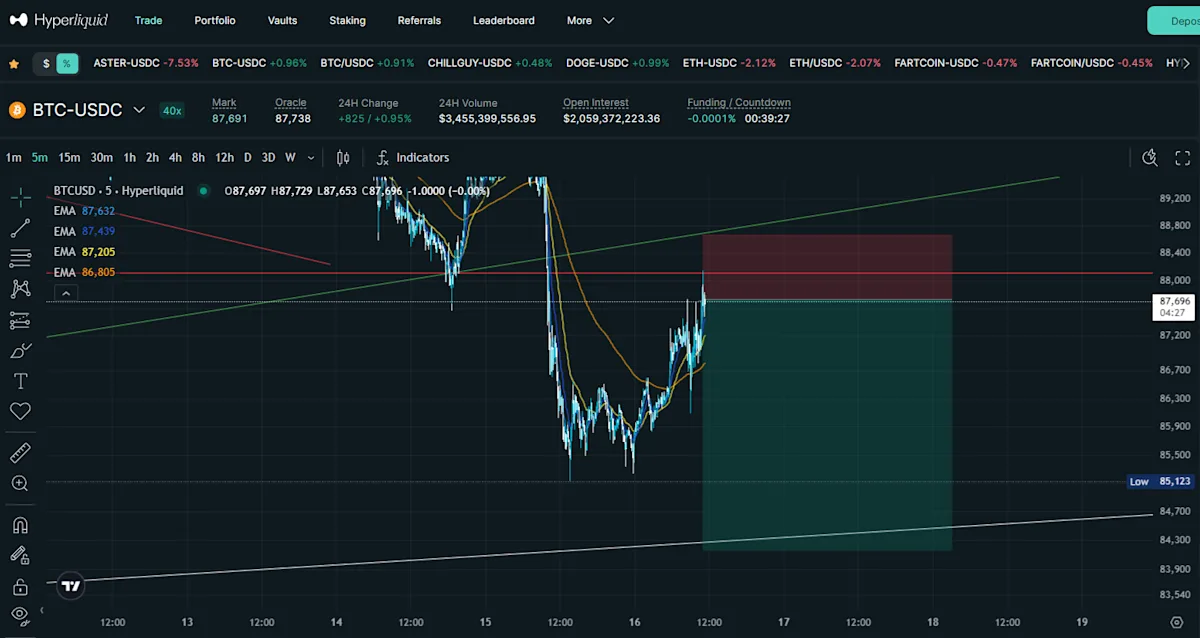Collapse the indicator legend
The height and width of the screenshot is (638, 1200).
[x=65, y=293]
